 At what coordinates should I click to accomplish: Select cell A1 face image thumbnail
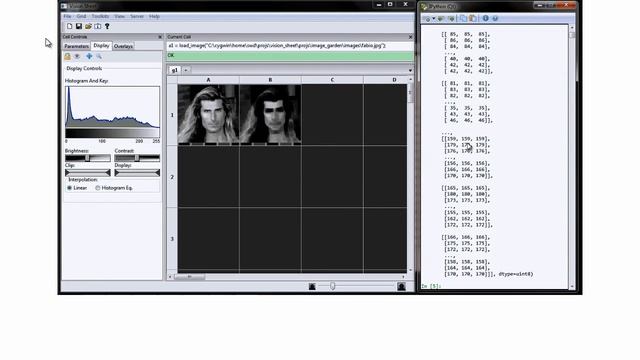pyautogui.click(x=209, y=114)
